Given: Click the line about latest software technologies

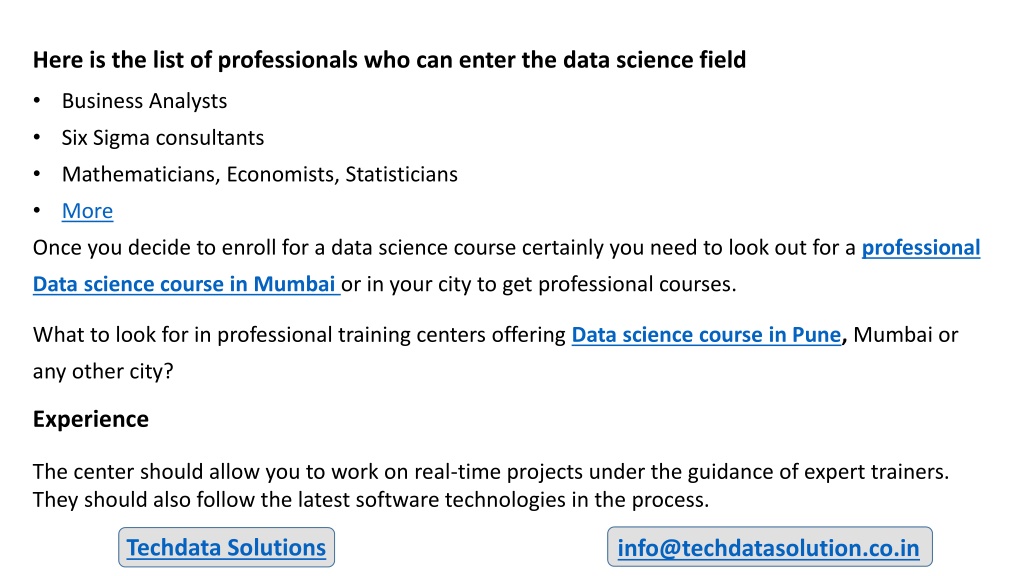Looking at the screenshot, I should pyautogui.click(x=371, y=500).
